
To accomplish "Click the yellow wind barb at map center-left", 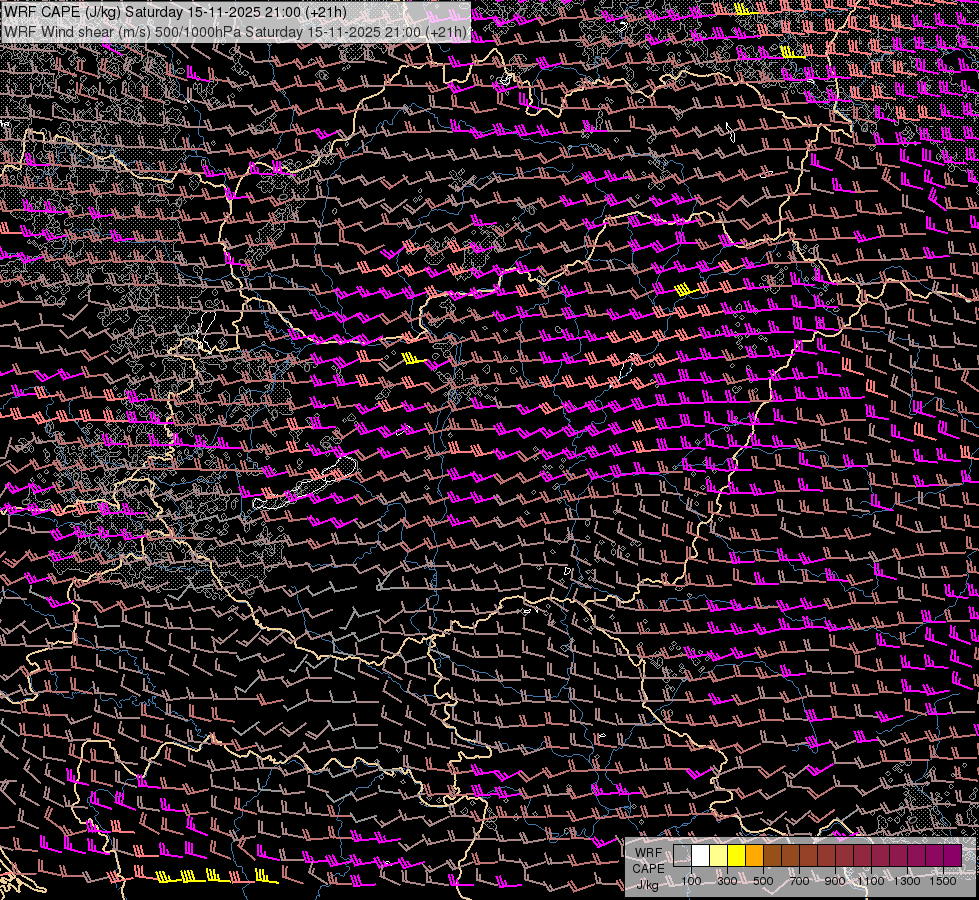I will coord(413,358).
